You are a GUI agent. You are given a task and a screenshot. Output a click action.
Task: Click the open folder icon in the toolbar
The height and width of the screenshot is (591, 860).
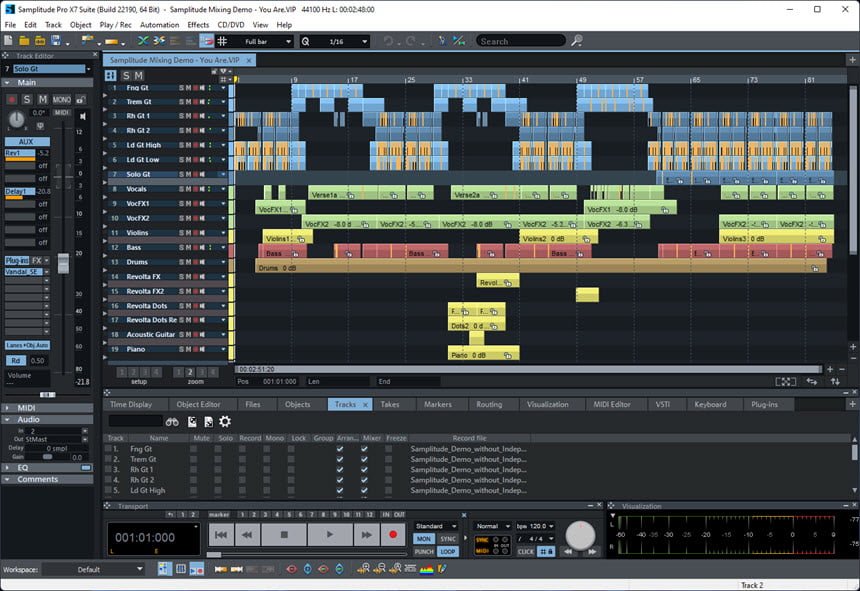(24, 41)
